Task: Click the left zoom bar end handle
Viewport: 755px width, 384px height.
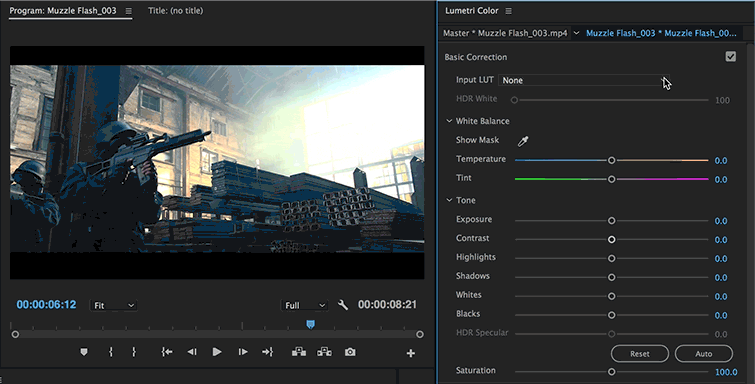Action: (15, 334)
